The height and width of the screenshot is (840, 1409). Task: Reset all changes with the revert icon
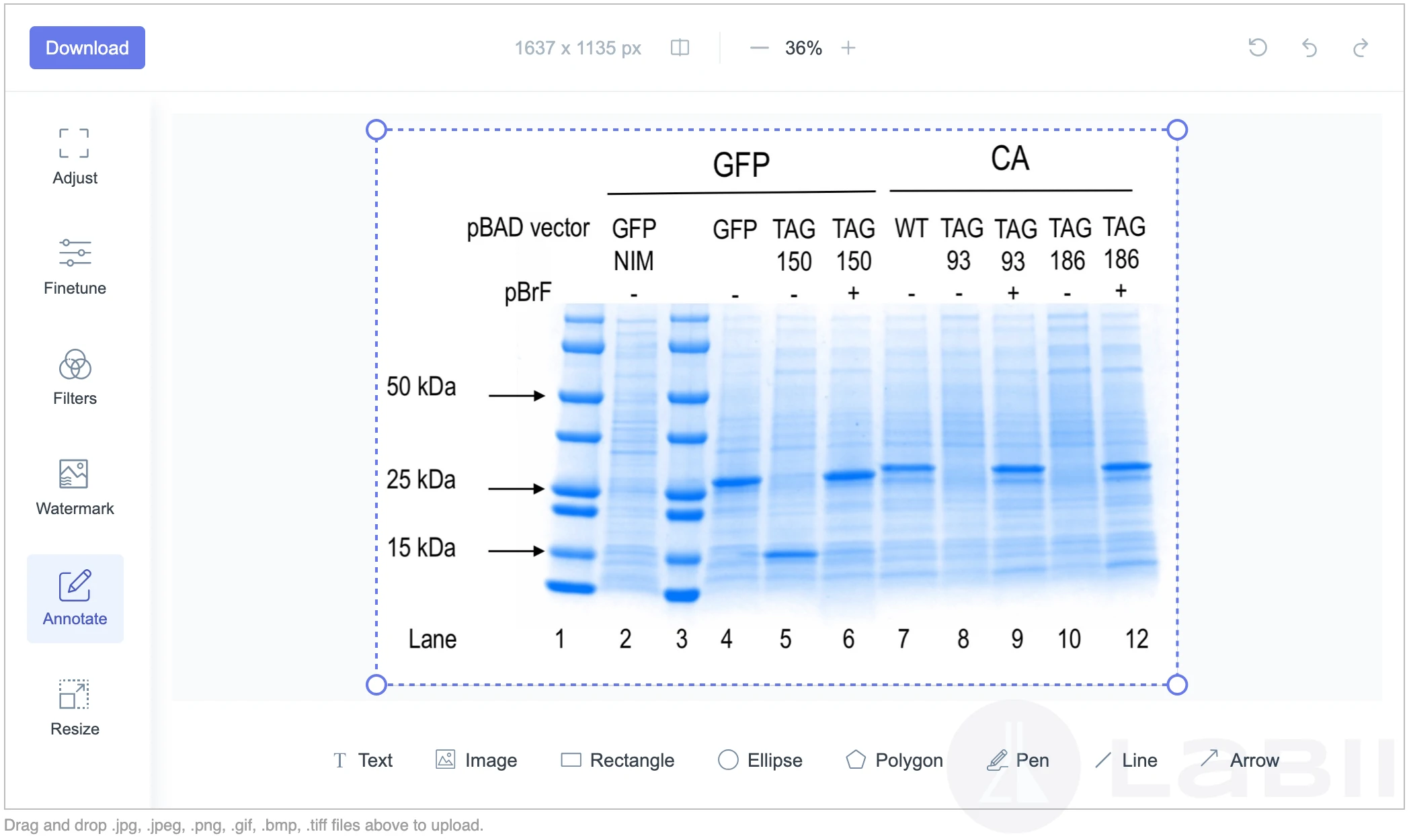click(x=1258, y=48)
